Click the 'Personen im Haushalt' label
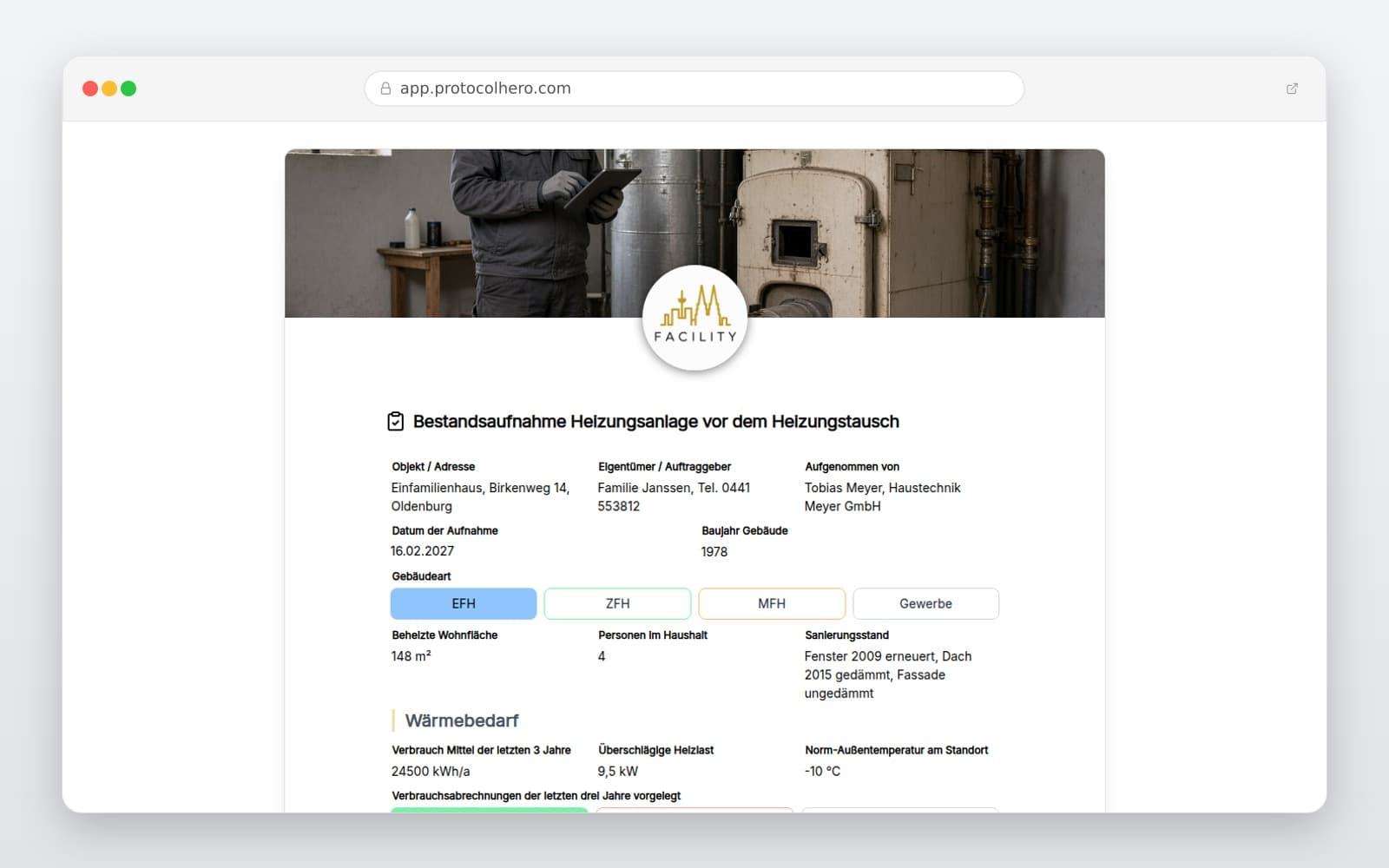This screenshot has height=868, width=1389. coord(653,635)
